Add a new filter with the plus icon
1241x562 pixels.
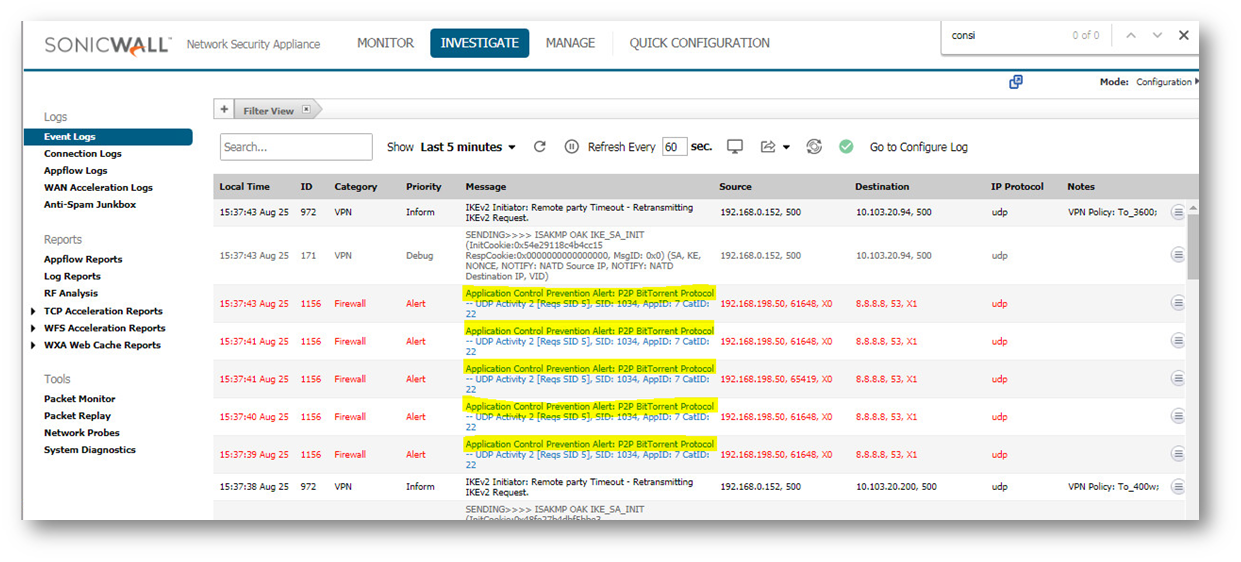point(224,110)
